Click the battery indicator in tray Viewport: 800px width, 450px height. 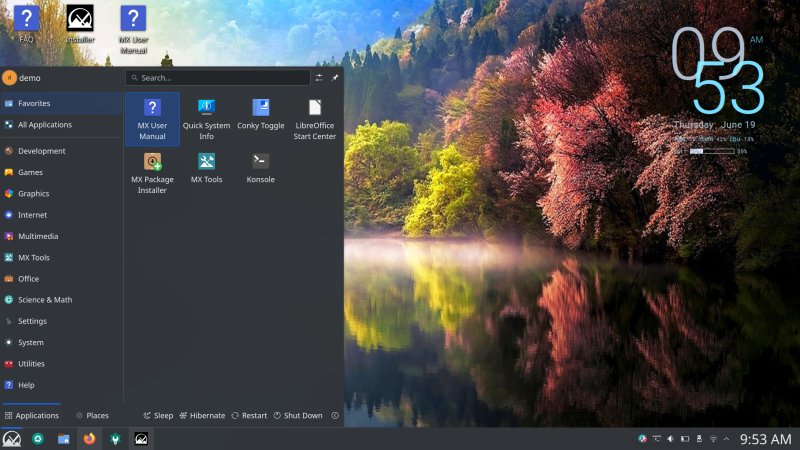click(685, 439)
